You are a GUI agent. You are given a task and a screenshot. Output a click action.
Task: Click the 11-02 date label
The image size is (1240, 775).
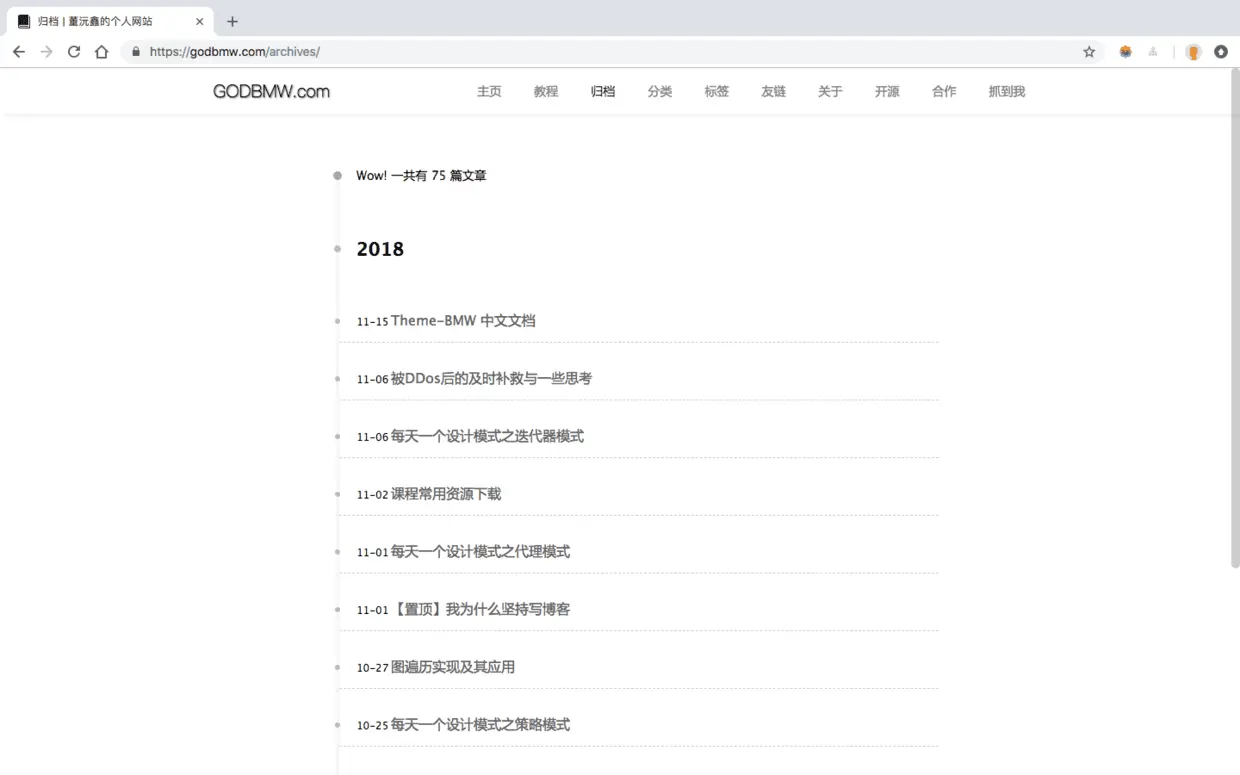pos(372,495)
